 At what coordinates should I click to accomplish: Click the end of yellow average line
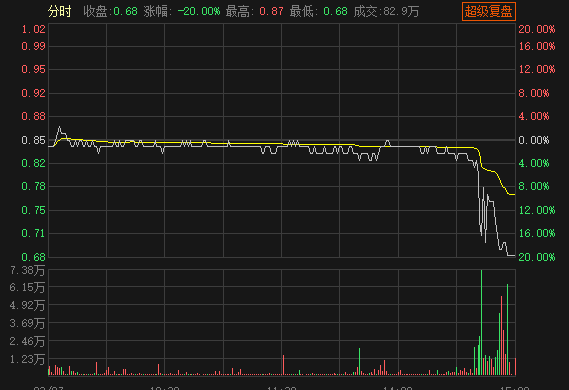(x=514, y=194)
